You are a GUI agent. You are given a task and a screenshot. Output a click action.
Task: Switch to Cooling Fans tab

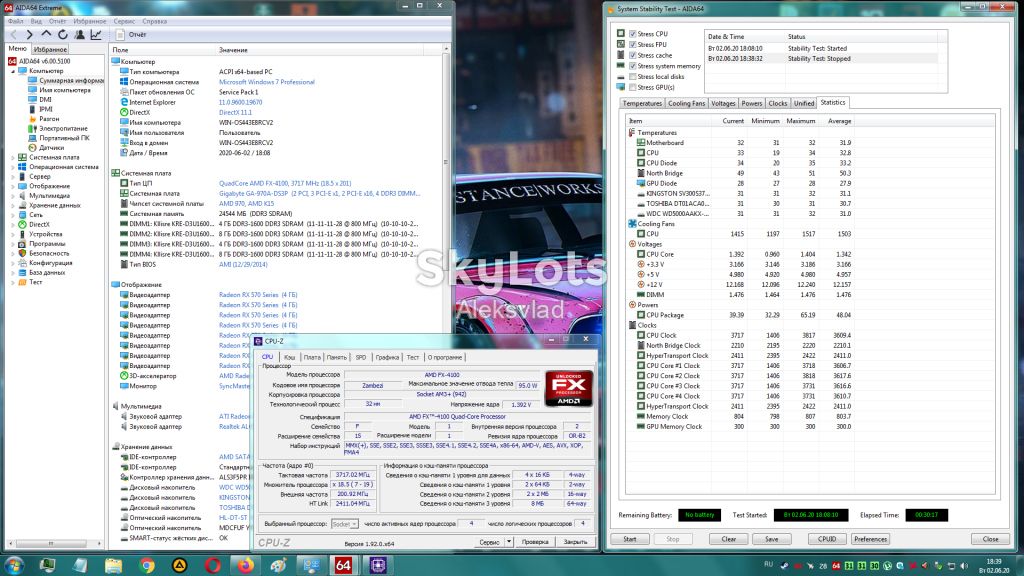(x=686, y=103)
